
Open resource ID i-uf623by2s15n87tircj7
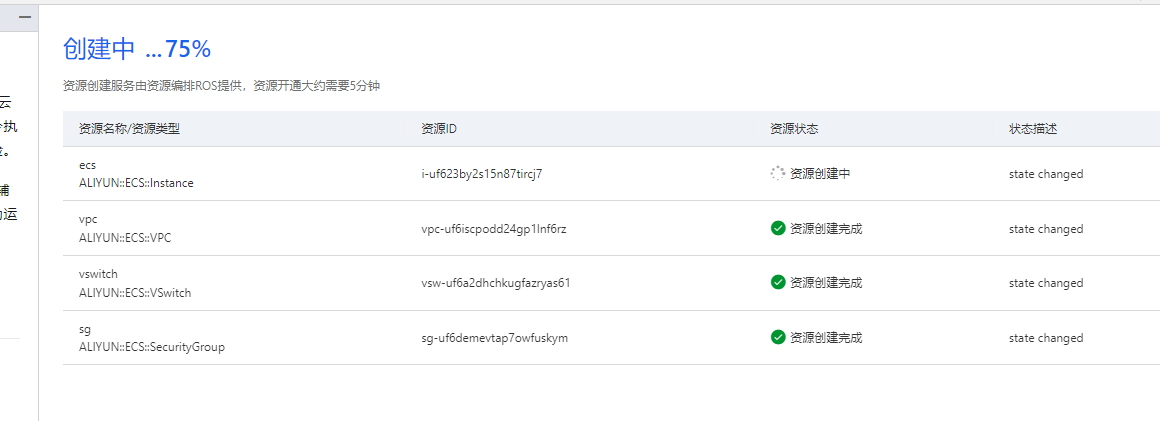[482, 174]
